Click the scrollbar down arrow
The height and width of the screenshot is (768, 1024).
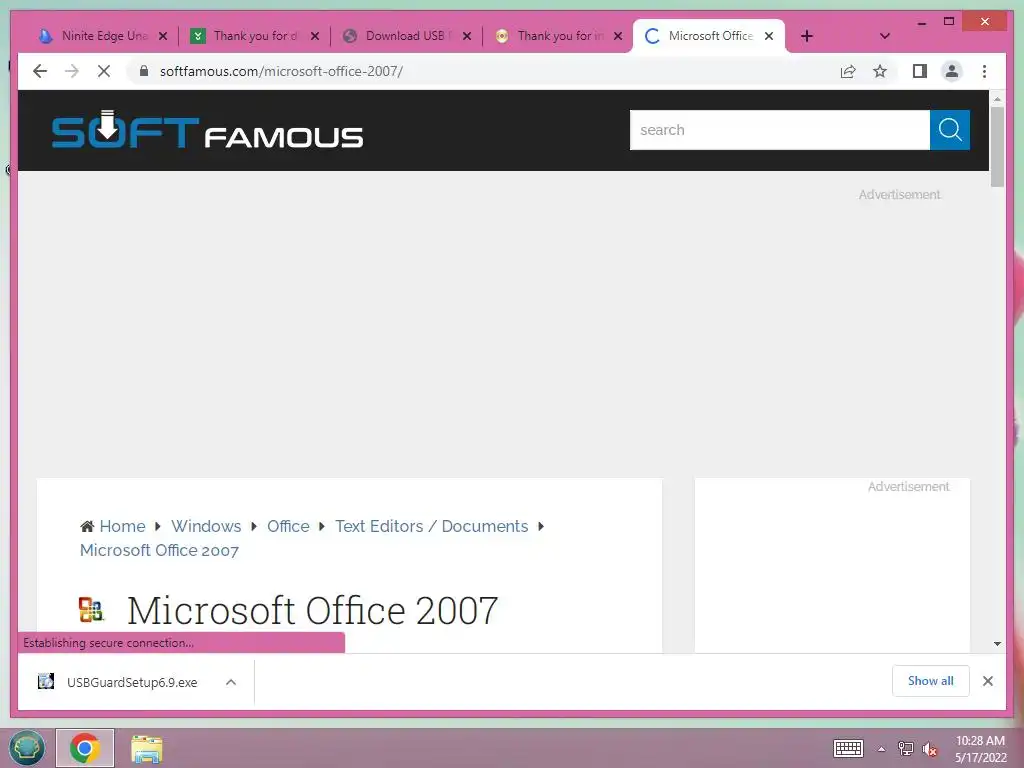[997, 644]
